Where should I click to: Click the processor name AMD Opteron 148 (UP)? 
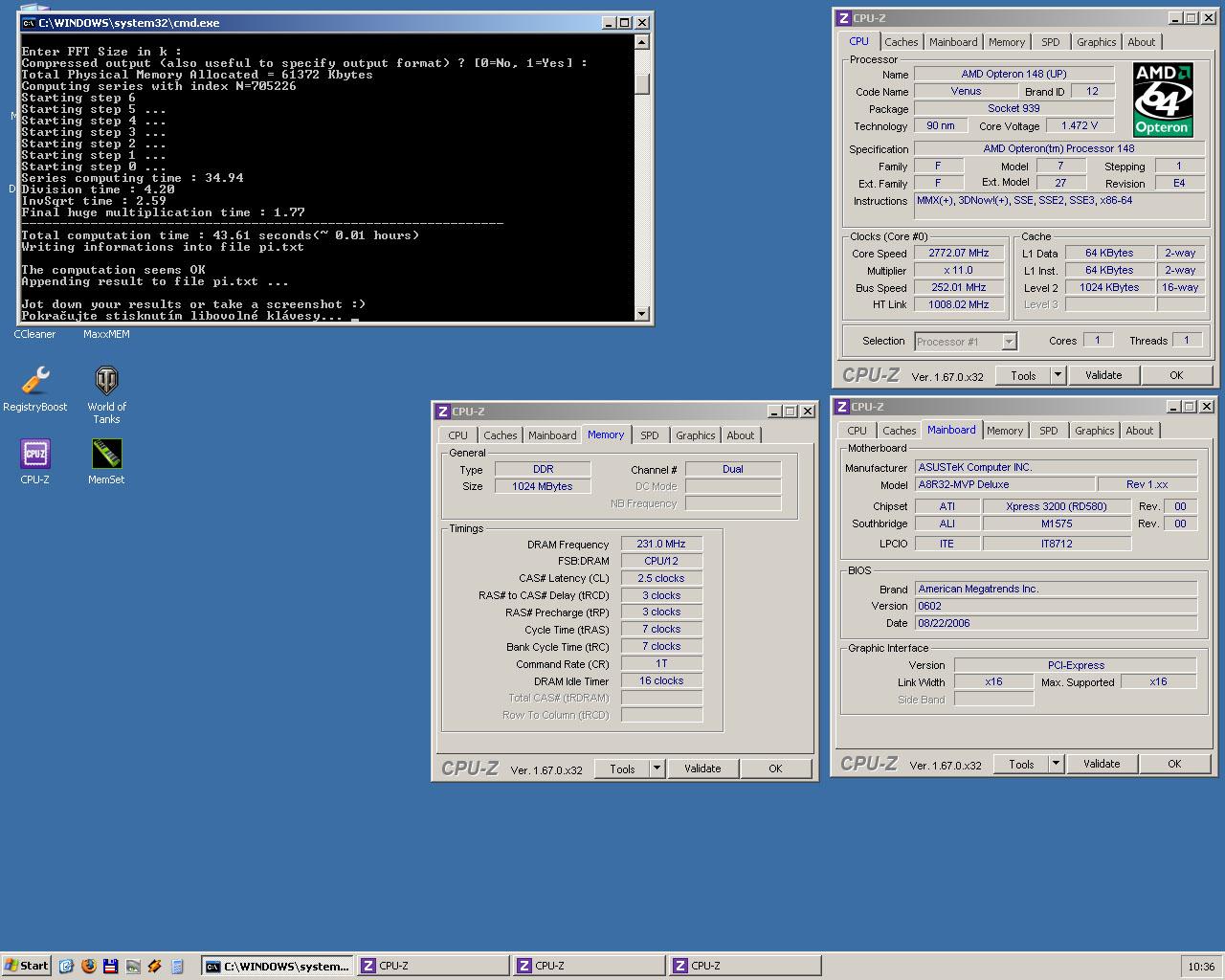(x=1013, y=74)
